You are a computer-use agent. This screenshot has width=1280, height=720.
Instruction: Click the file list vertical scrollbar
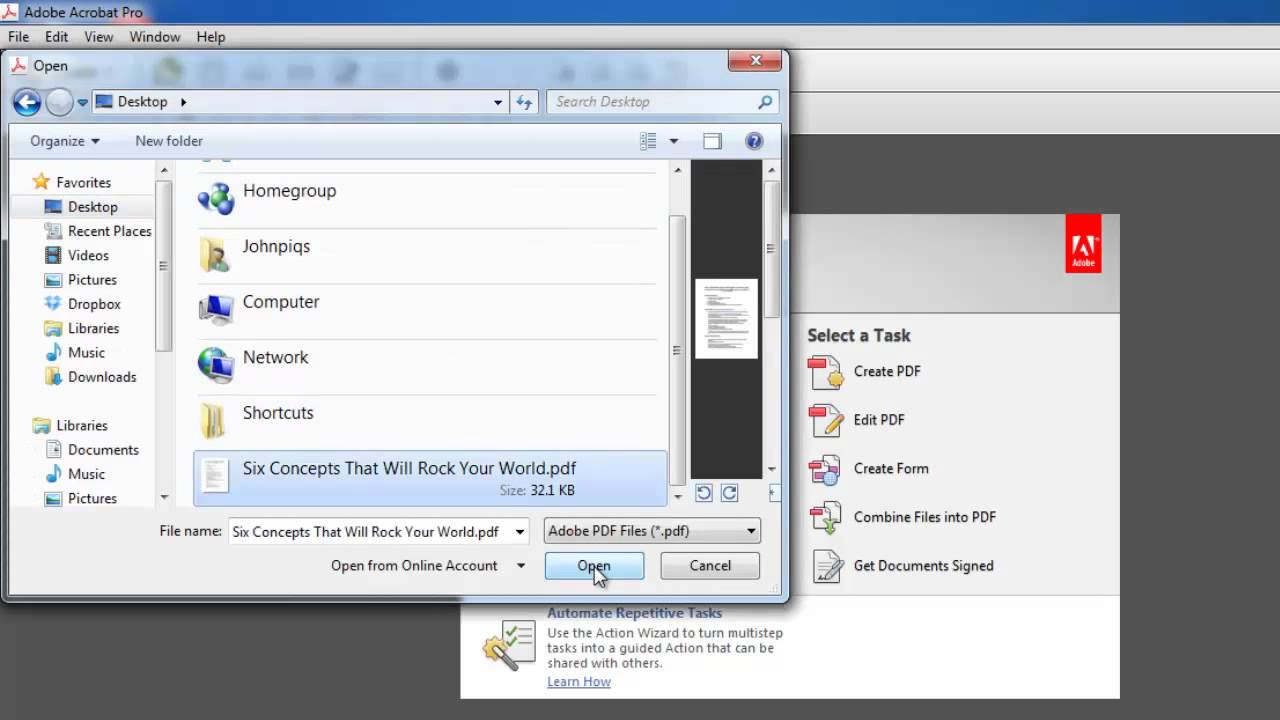(x=677, y=349)
